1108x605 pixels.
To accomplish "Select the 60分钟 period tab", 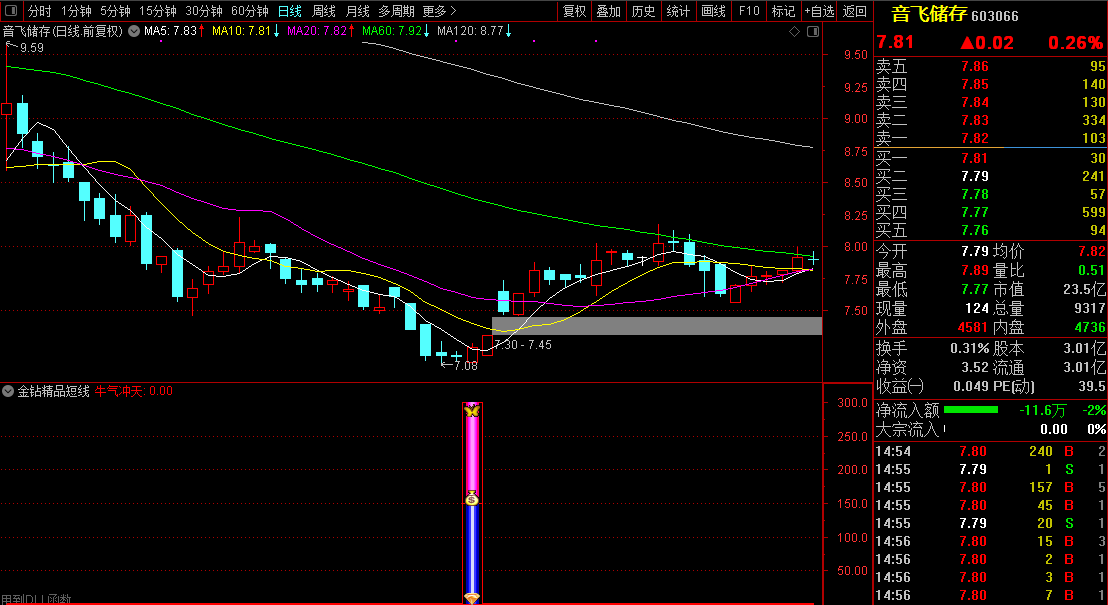I will point(249,11).
